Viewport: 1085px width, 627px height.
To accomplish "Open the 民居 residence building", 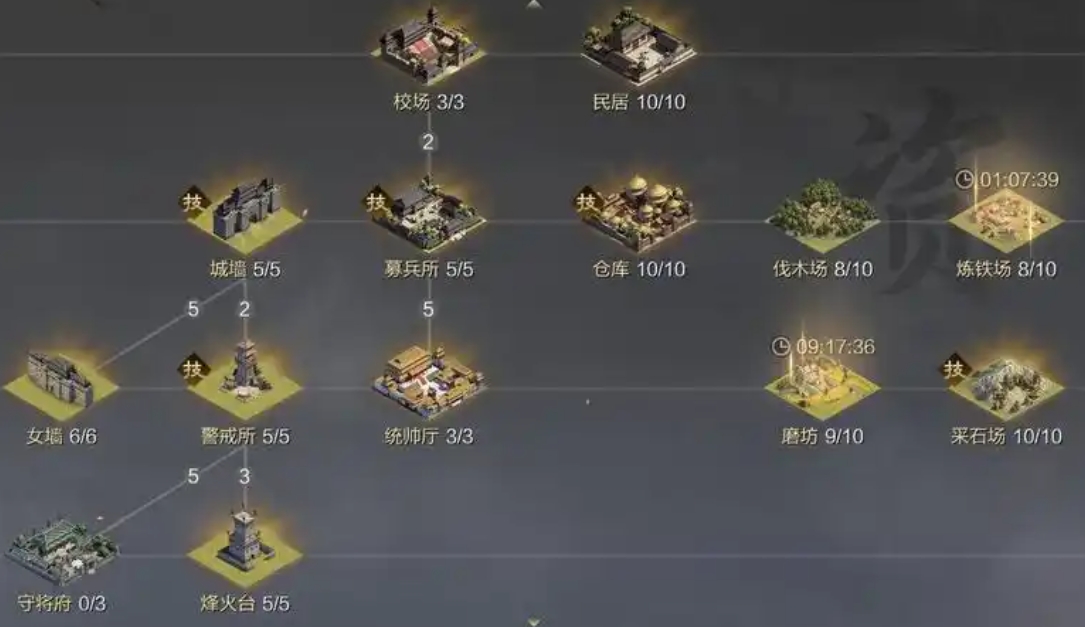I will tap(638, 47).
